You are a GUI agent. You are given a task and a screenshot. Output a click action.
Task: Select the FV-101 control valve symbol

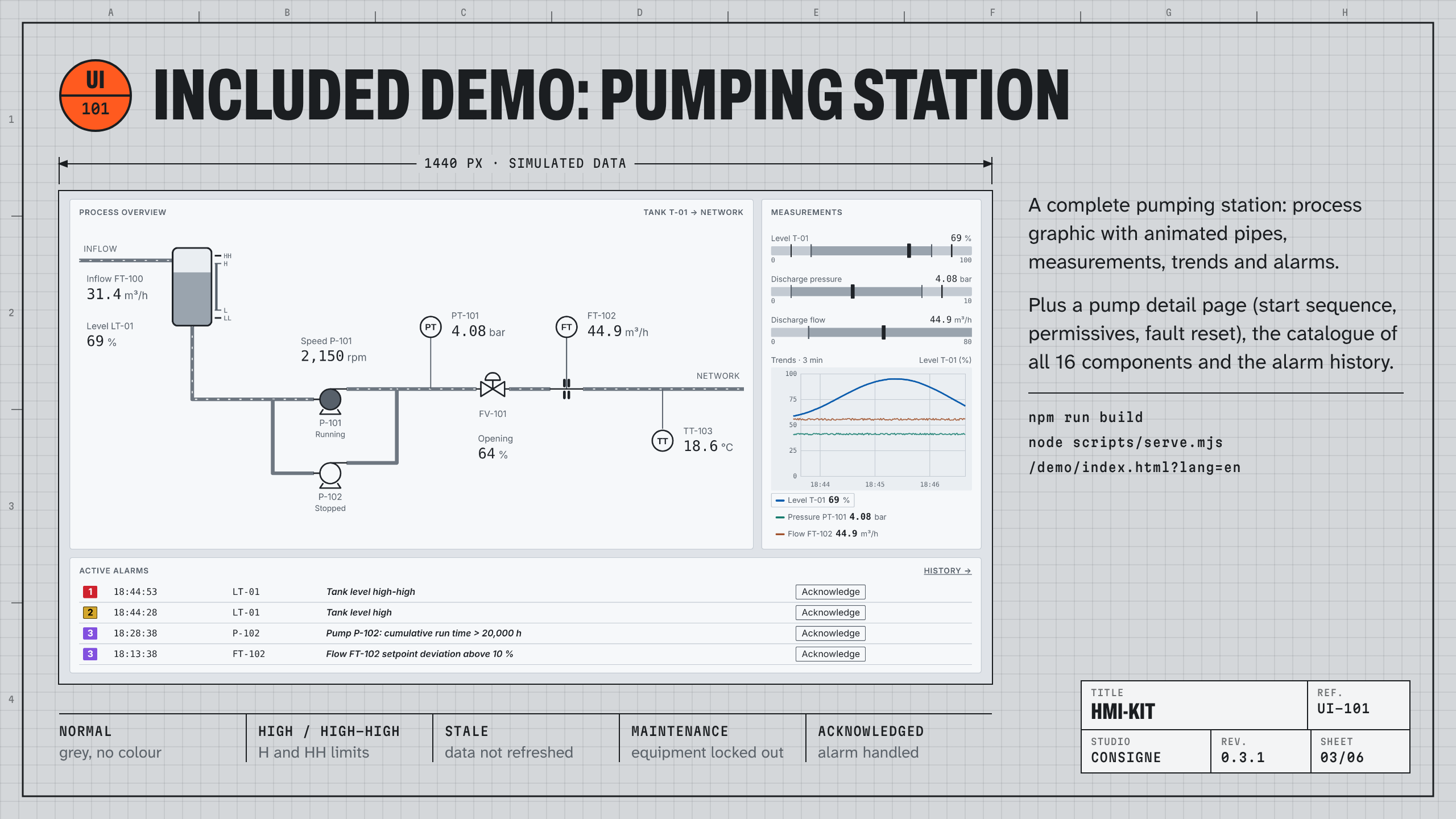click(x=493, y=385)
